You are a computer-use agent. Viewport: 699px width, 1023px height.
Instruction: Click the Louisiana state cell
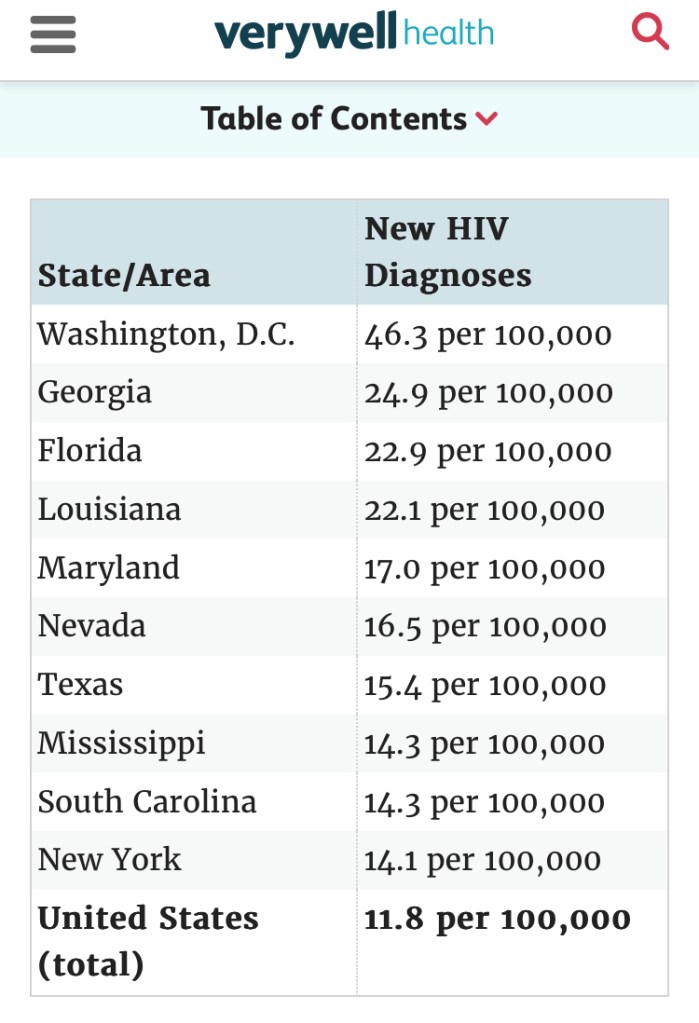[x=110, y=509]
